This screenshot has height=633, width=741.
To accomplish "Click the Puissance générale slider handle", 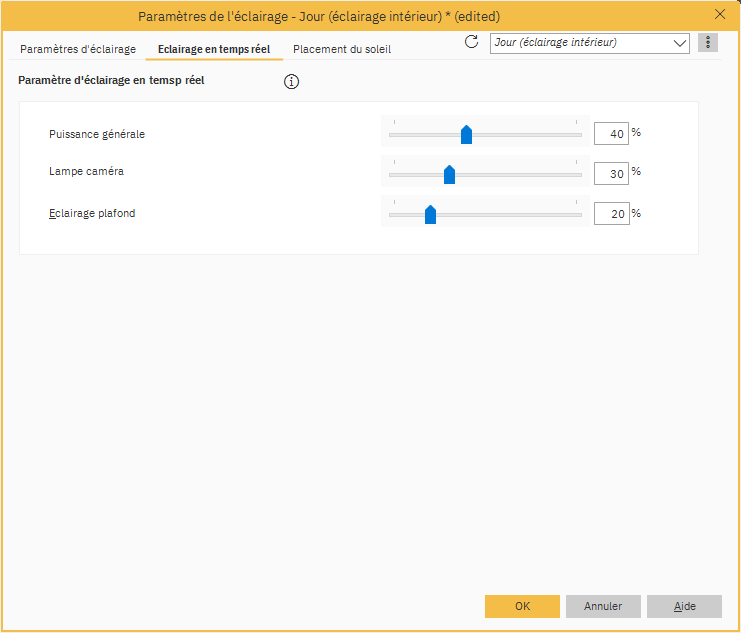I will [x=466, y=135].
